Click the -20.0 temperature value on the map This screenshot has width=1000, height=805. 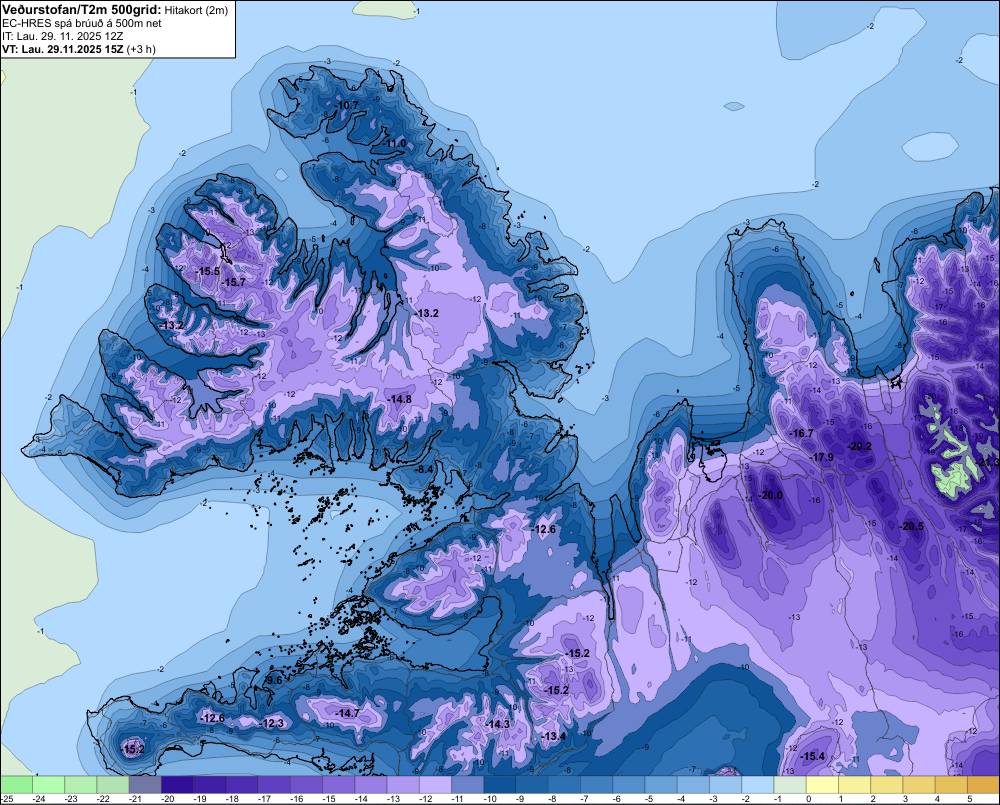point(770,495)
